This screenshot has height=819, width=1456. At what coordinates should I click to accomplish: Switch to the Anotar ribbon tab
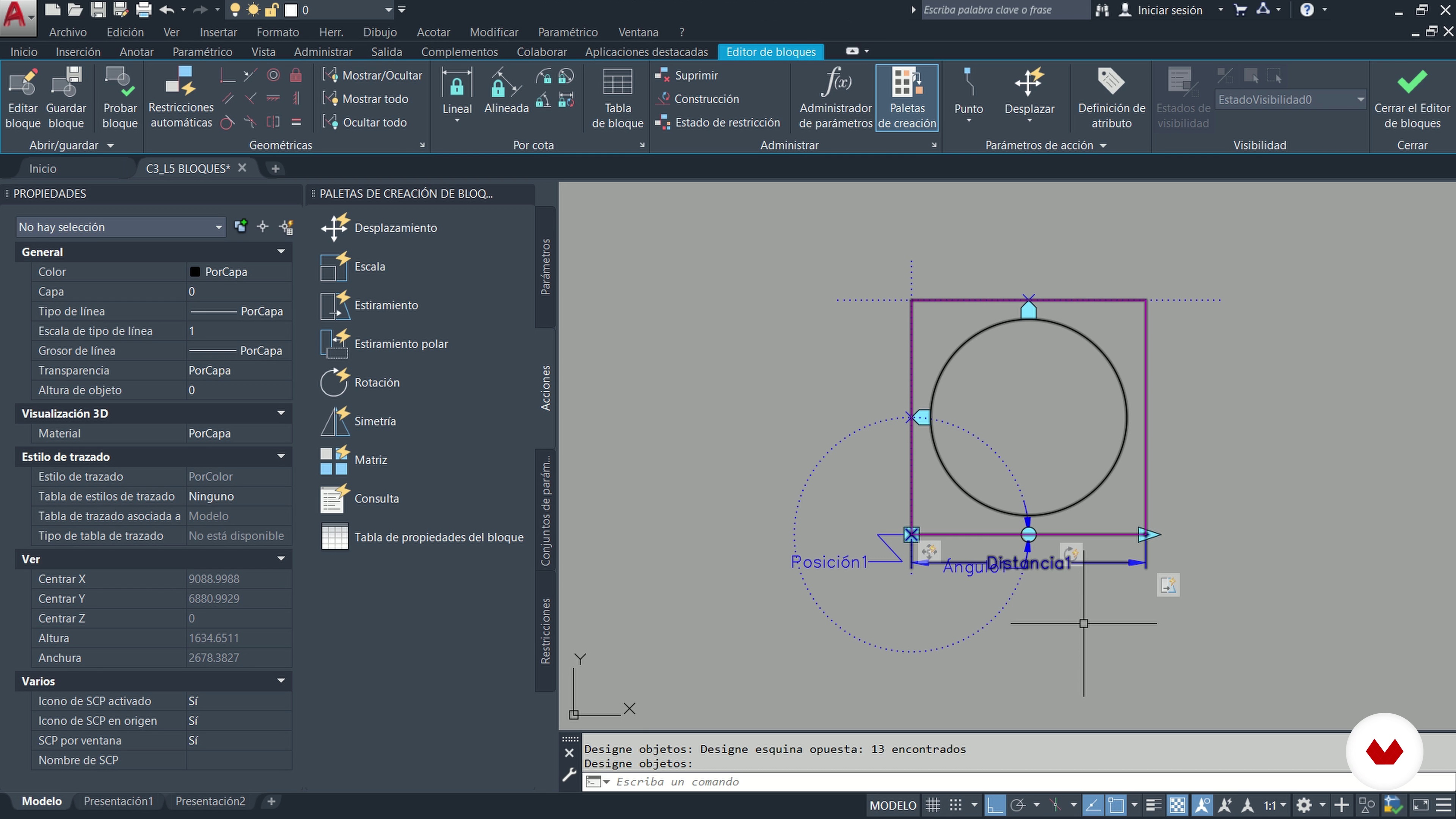pyautogui.click(x=136, y=52)
